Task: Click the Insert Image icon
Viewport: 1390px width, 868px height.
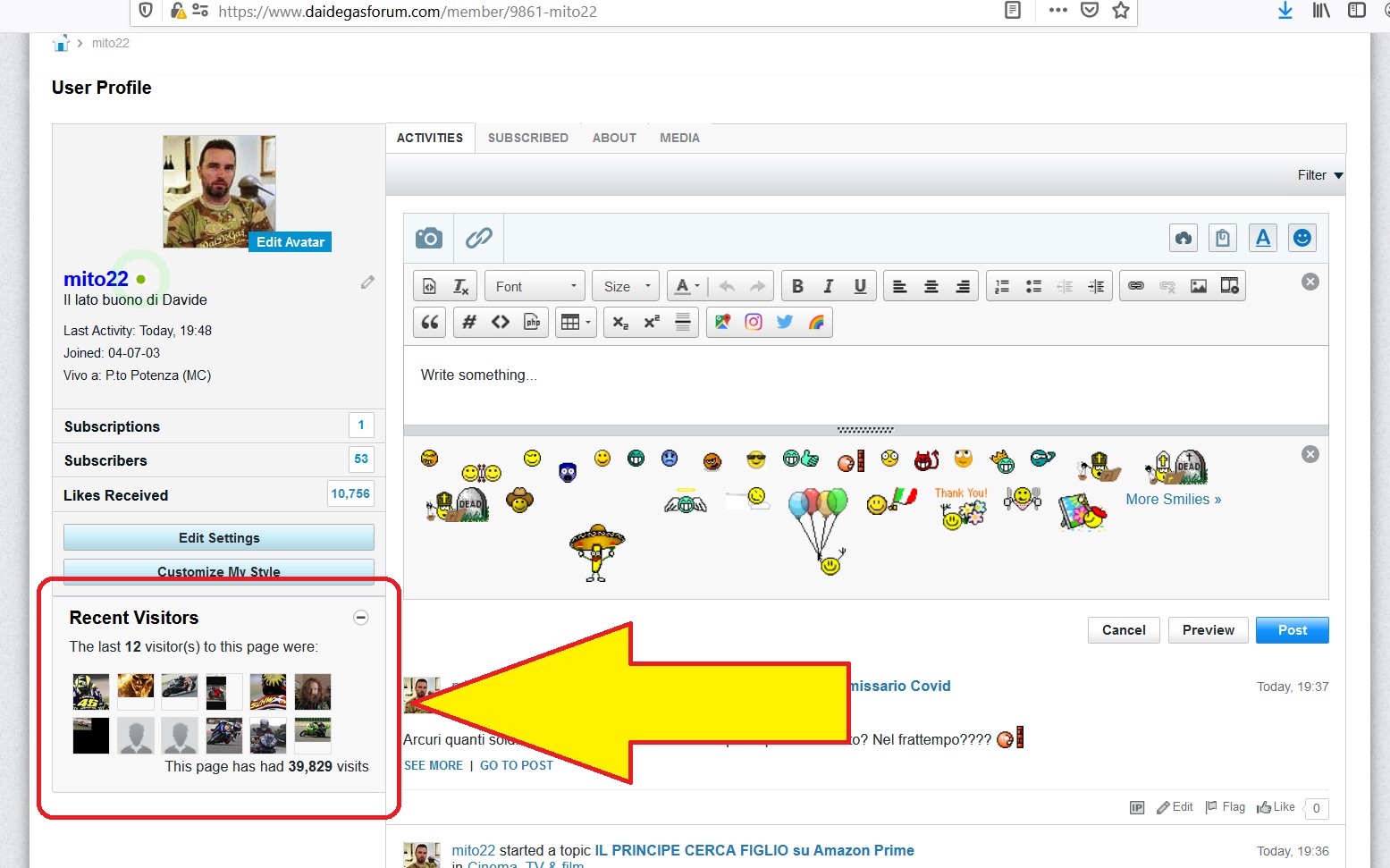Action: 1198,286
